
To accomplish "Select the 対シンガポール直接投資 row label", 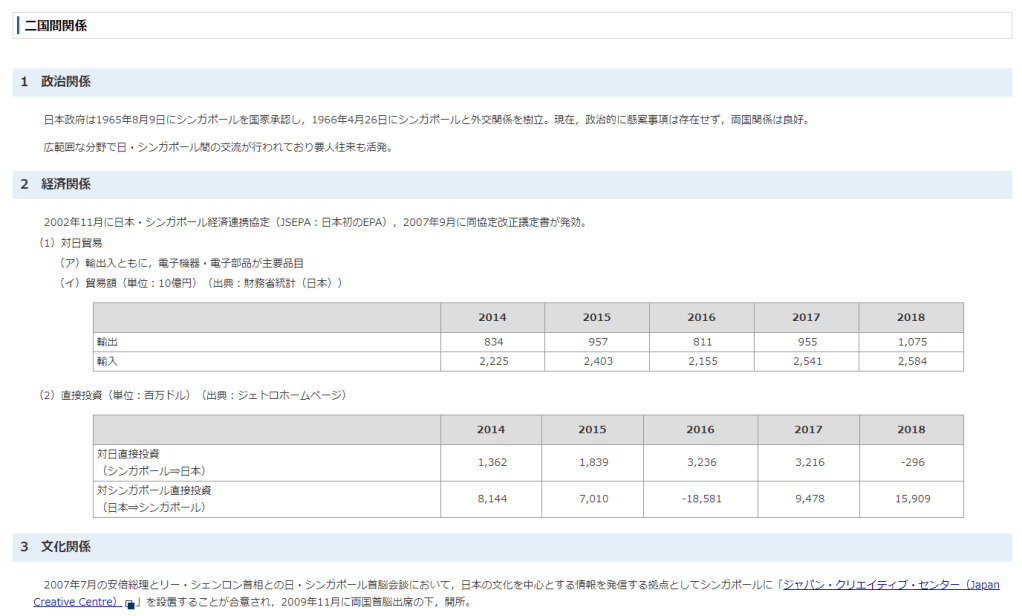I will click(x=153, y=491).
